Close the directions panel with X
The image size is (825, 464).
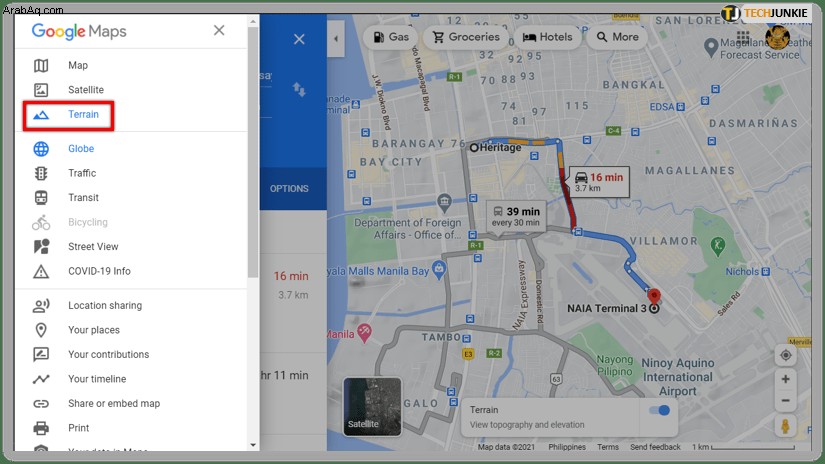pos(299,39)
